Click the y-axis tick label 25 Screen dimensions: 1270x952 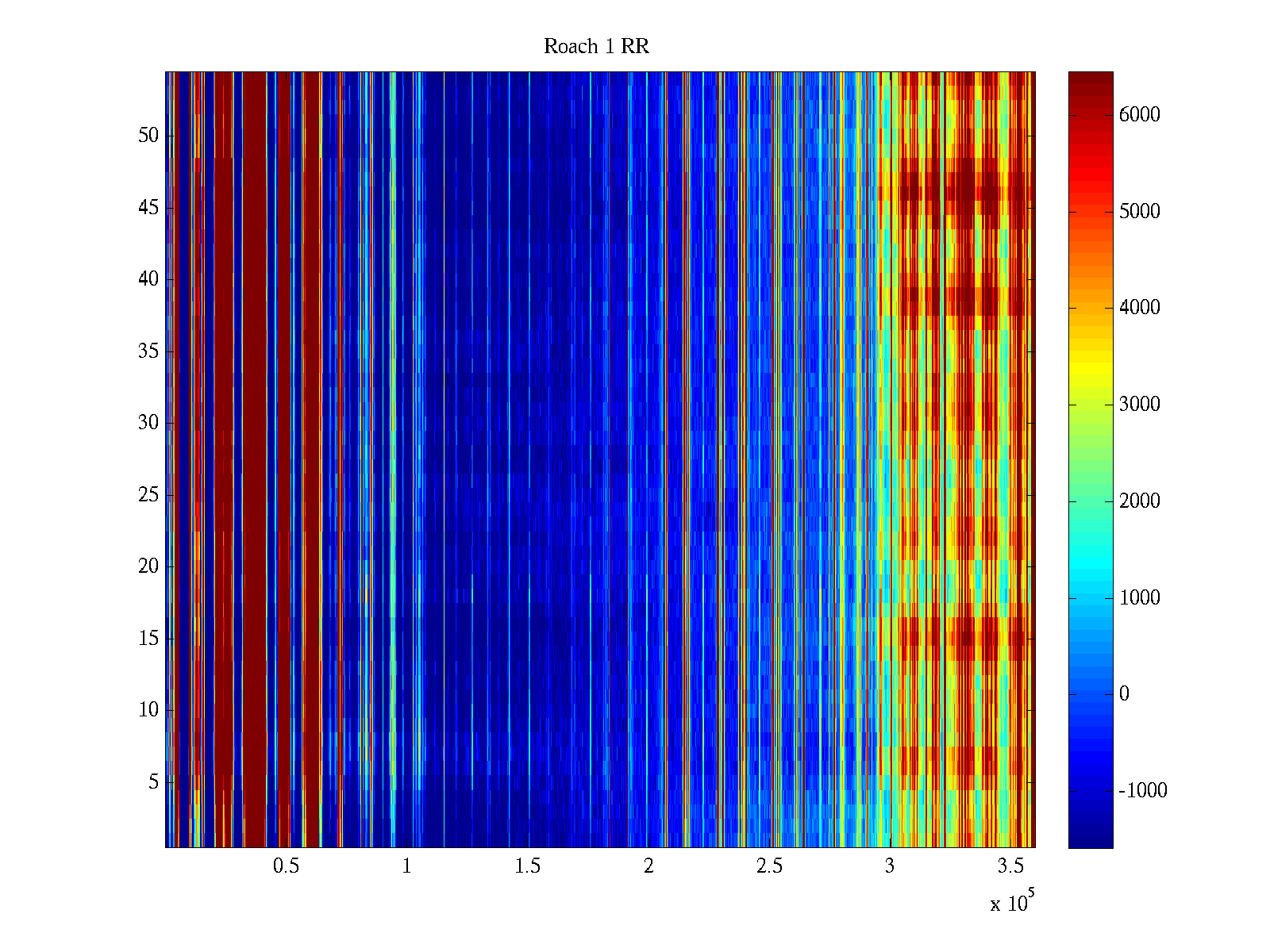click(x=148, y=495)
